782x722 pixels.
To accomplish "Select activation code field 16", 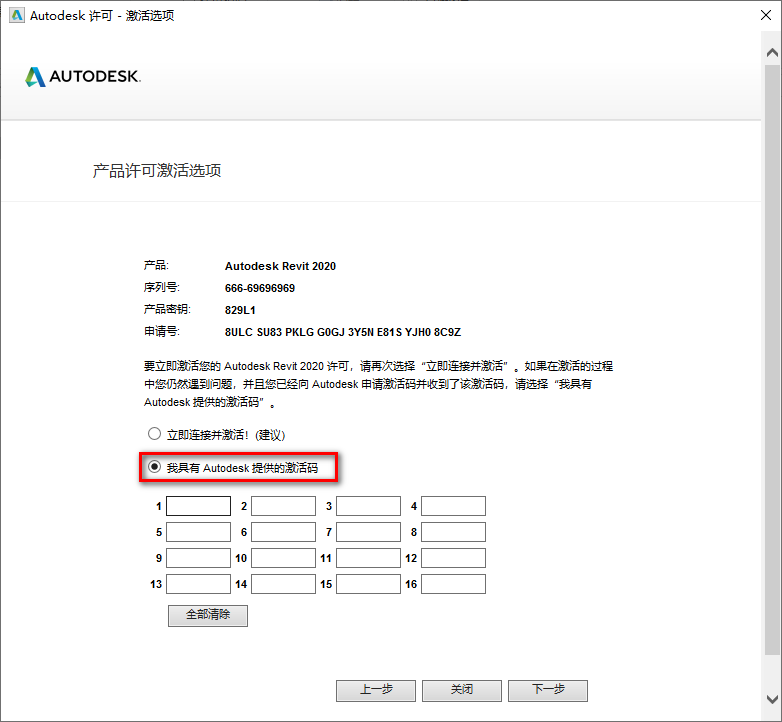I will pyautogui.click(x=453, y=584).
